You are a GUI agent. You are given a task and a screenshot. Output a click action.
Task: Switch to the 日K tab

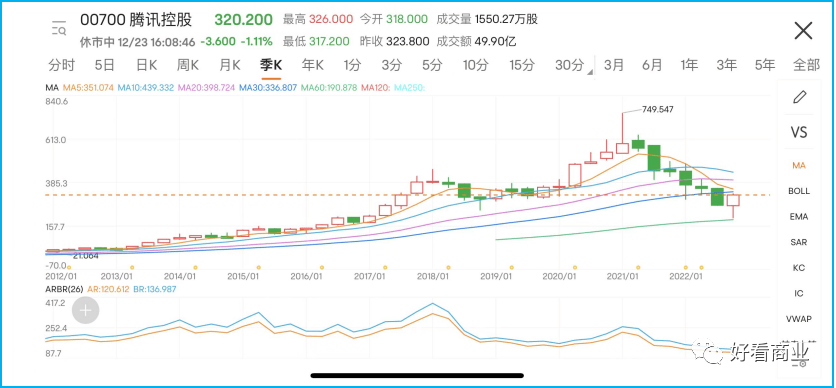(x=147, y=65)
